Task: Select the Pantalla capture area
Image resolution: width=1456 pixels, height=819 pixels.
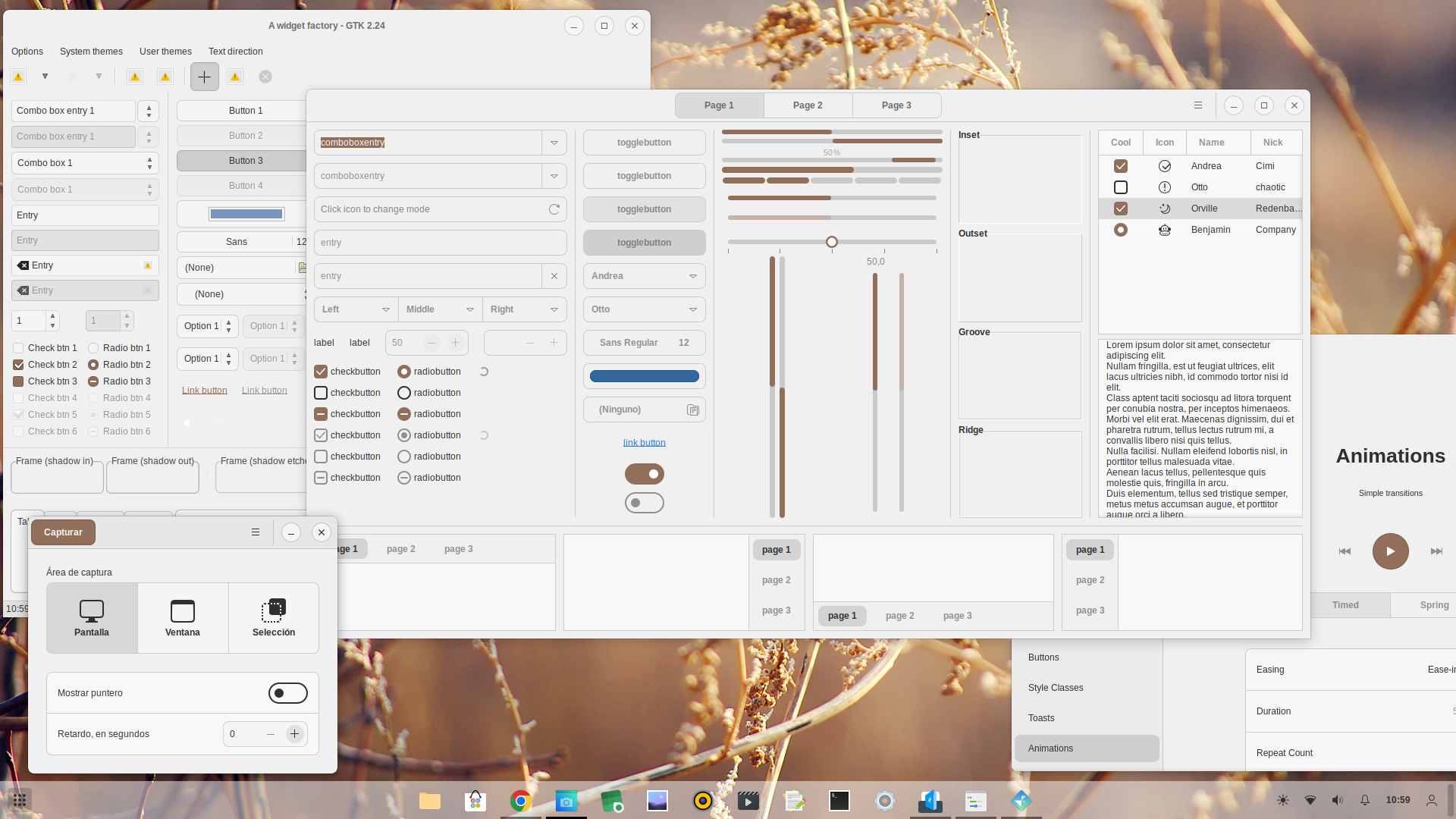Action: pos(92,618)
